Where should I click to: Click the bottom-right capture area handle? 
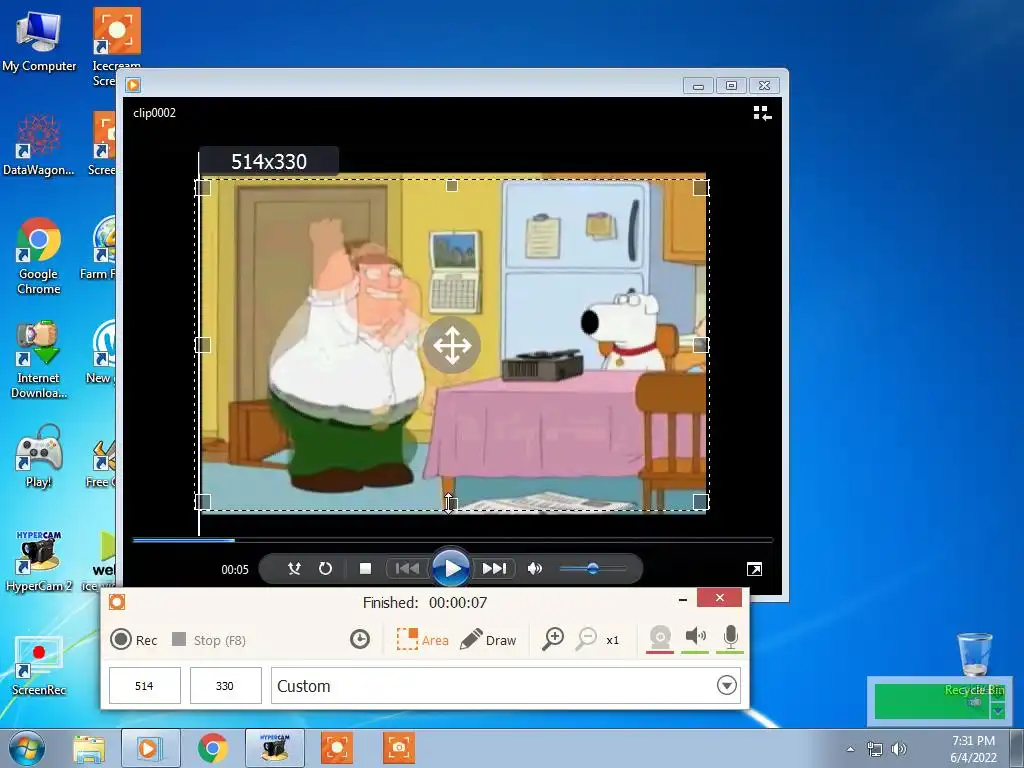[x=701, y=502]
